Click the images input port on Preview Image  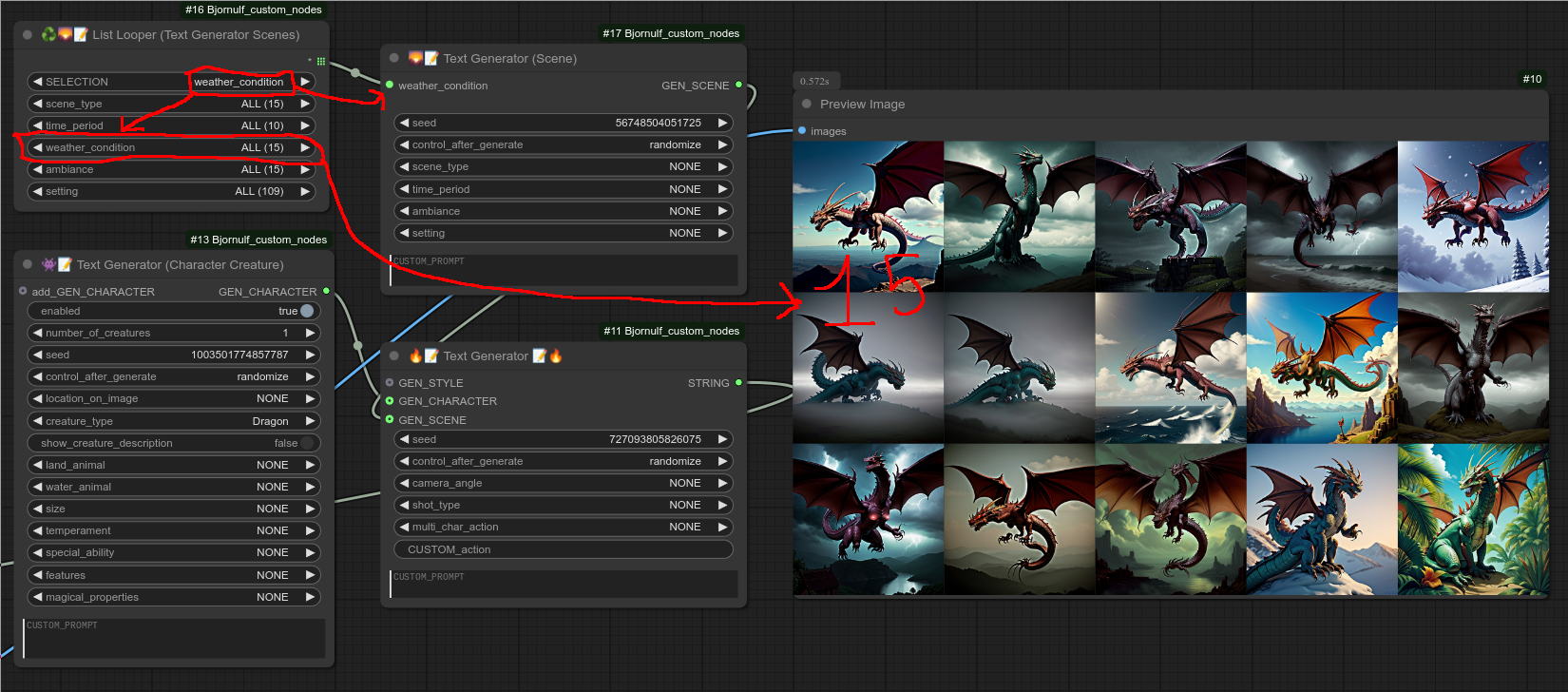click(x=803, y=131)
